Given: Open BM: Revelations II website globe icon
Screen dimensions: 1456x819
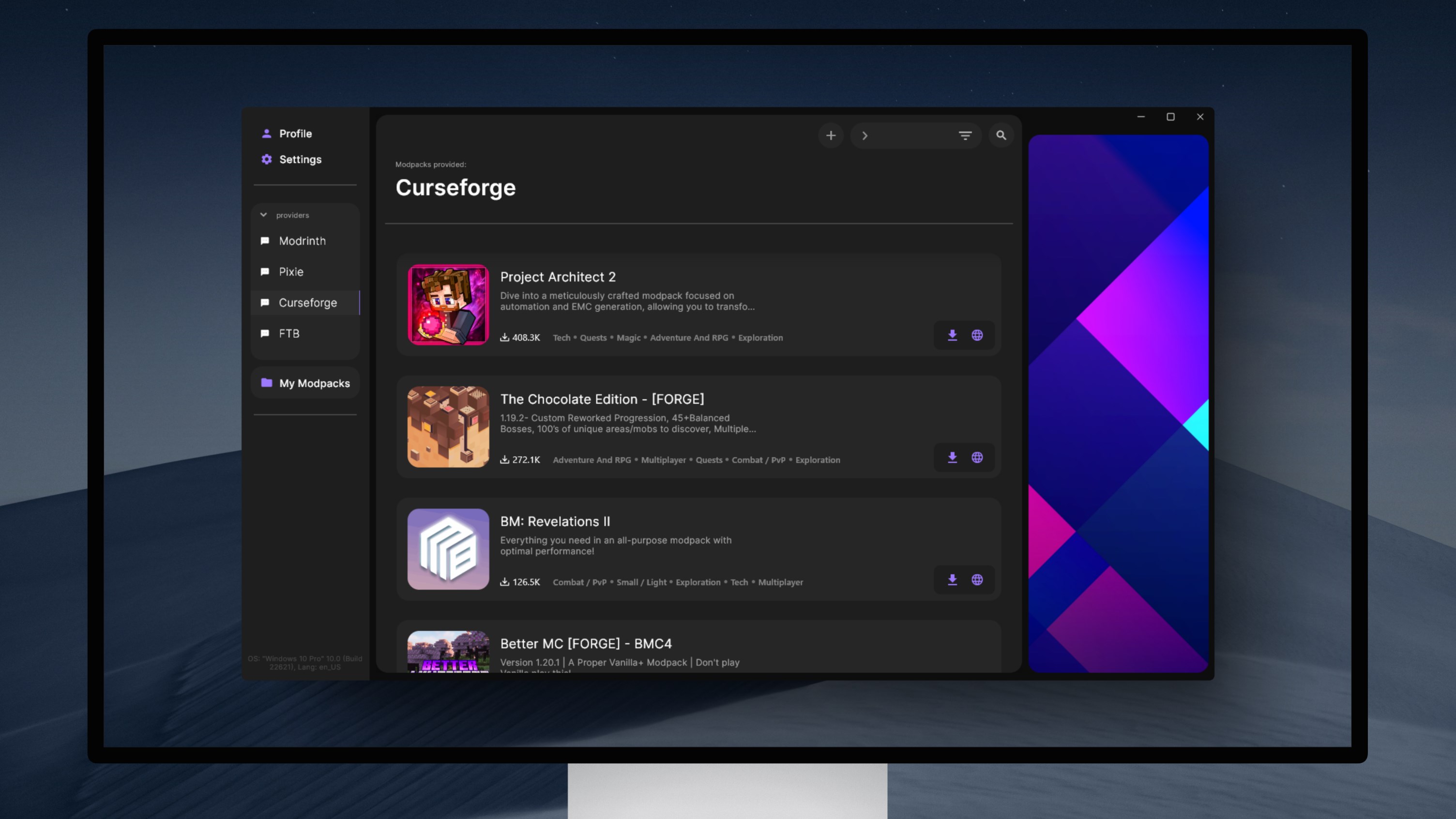Looking at the screenshot, I should [977, 580].
